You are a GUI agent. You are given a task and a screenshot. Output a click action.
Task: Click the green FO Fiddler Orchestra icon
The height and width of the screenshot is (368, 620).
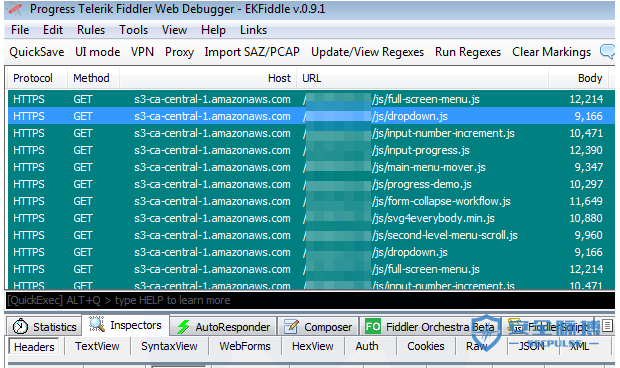click(x=372, y=326)
